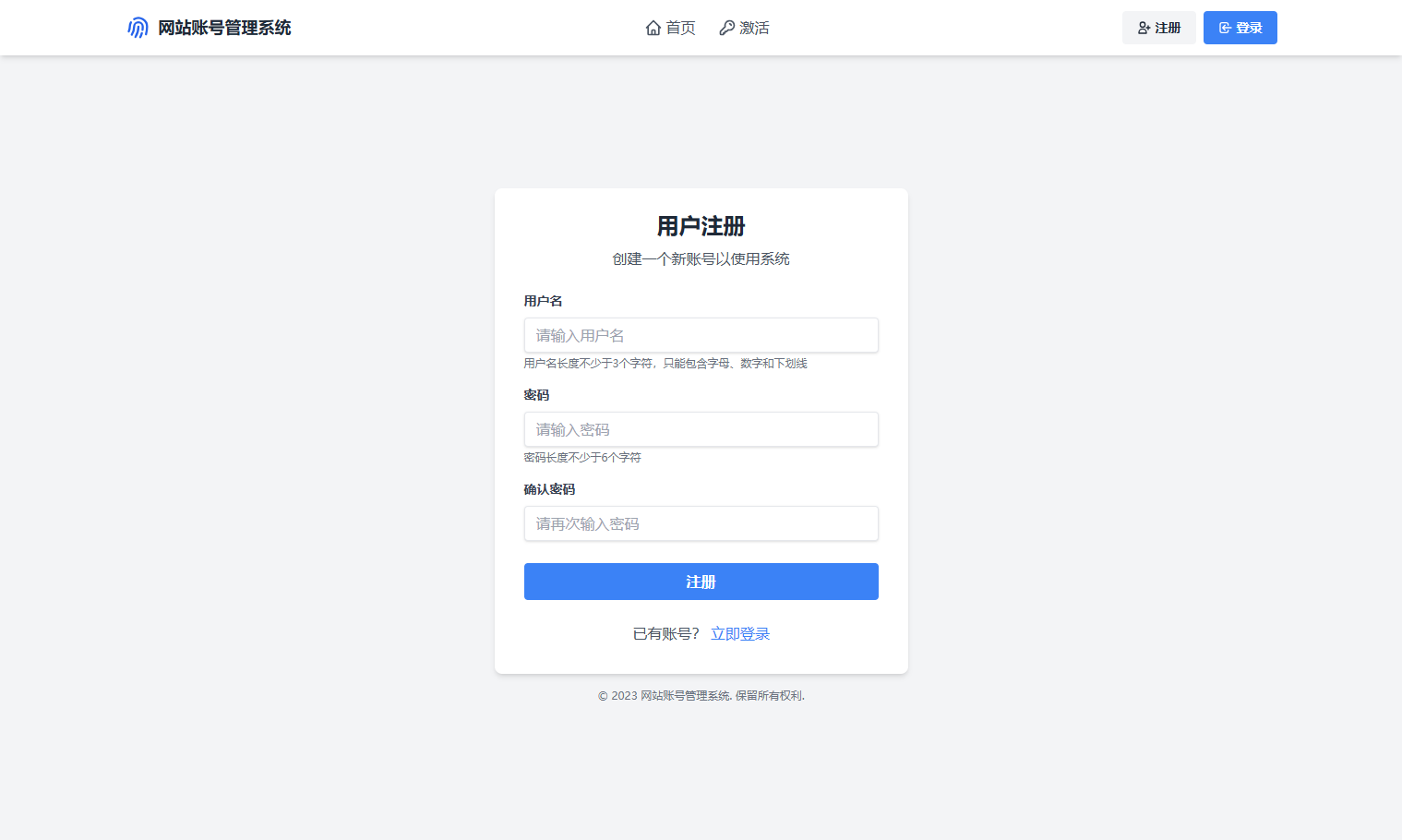
Task: Focus the 请输入用户名 input field
Action: [x=701, y=335]
